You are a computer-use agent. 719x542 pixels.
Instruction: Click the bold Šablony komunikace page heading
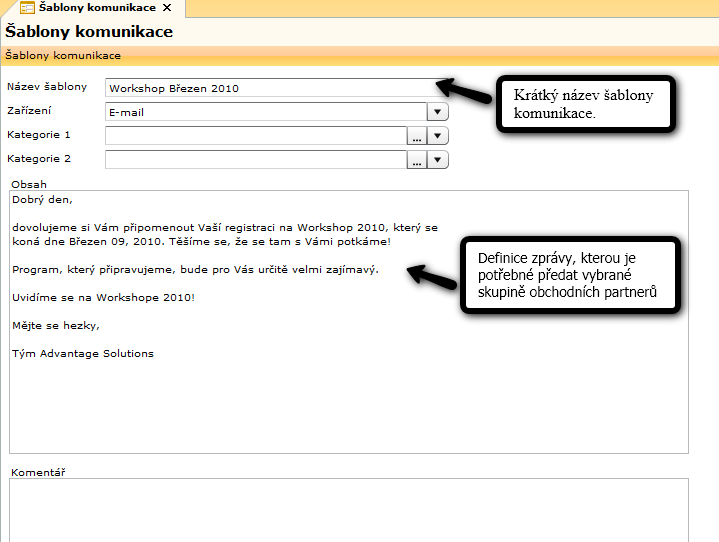pyautogui.click(x=89, y=32)
